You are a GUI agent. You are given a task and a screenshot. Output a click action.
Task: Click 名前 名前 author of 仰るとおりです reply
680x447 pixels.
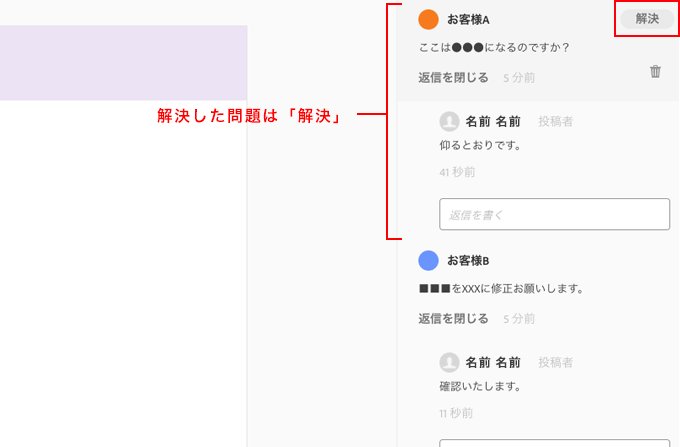tap(493, 122)
